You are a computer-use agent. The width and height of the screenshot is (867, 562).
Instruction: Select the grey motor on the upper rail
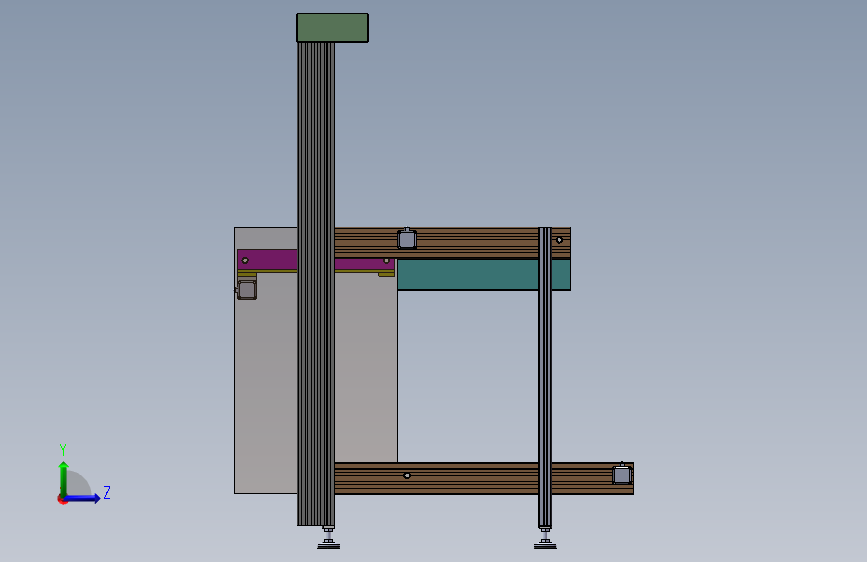[x=407, y=239]
